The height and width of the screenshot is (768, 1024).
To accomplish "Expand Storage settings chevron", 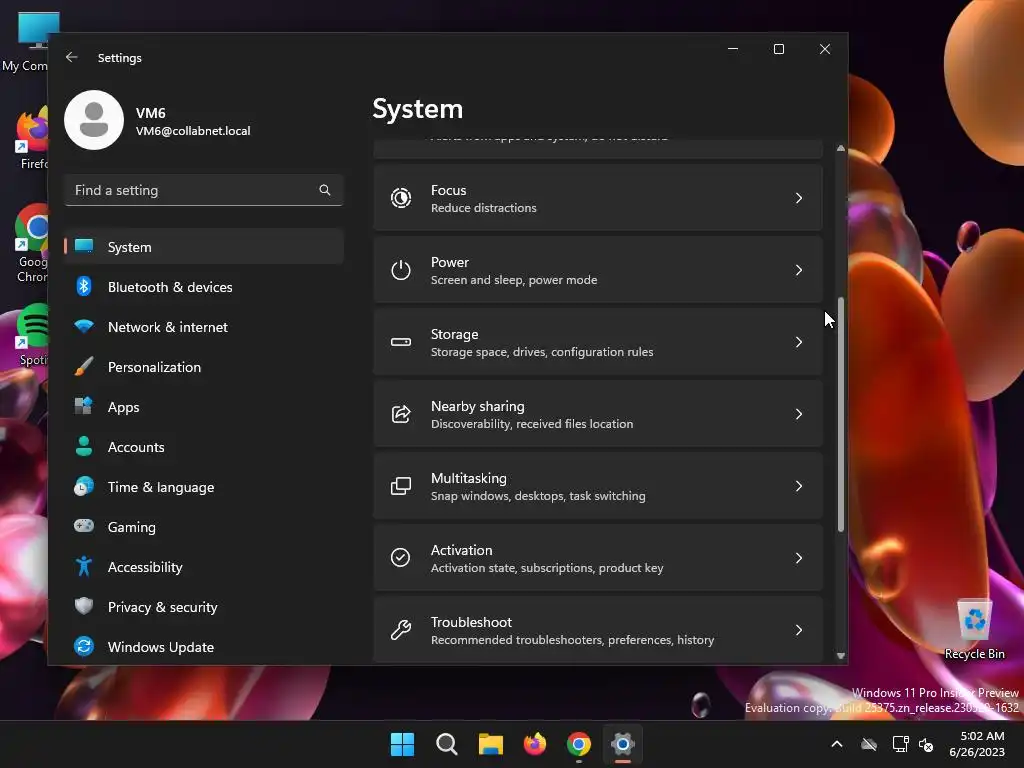I will (799, 342).
